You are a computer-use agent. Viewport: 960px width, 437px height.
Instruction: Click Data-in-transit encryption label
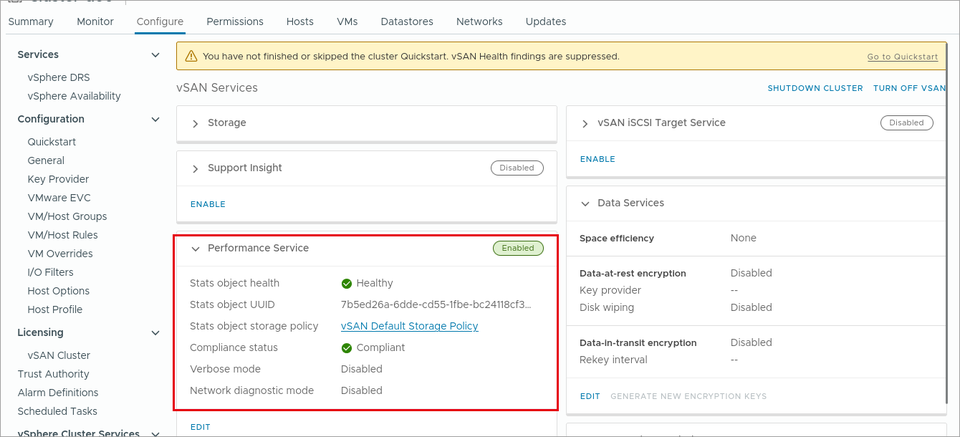point(638,343)
